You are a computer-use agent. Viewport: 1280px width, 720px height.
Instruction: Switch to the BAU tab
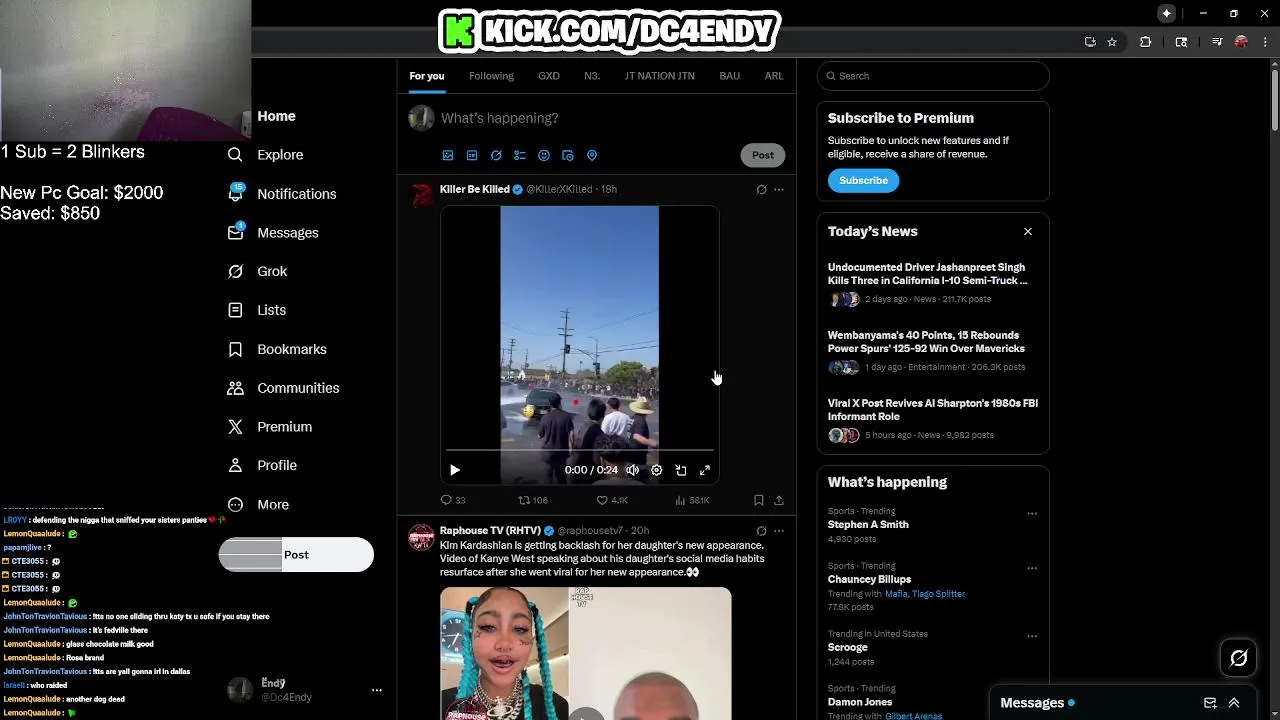click(x=730, y=76)
